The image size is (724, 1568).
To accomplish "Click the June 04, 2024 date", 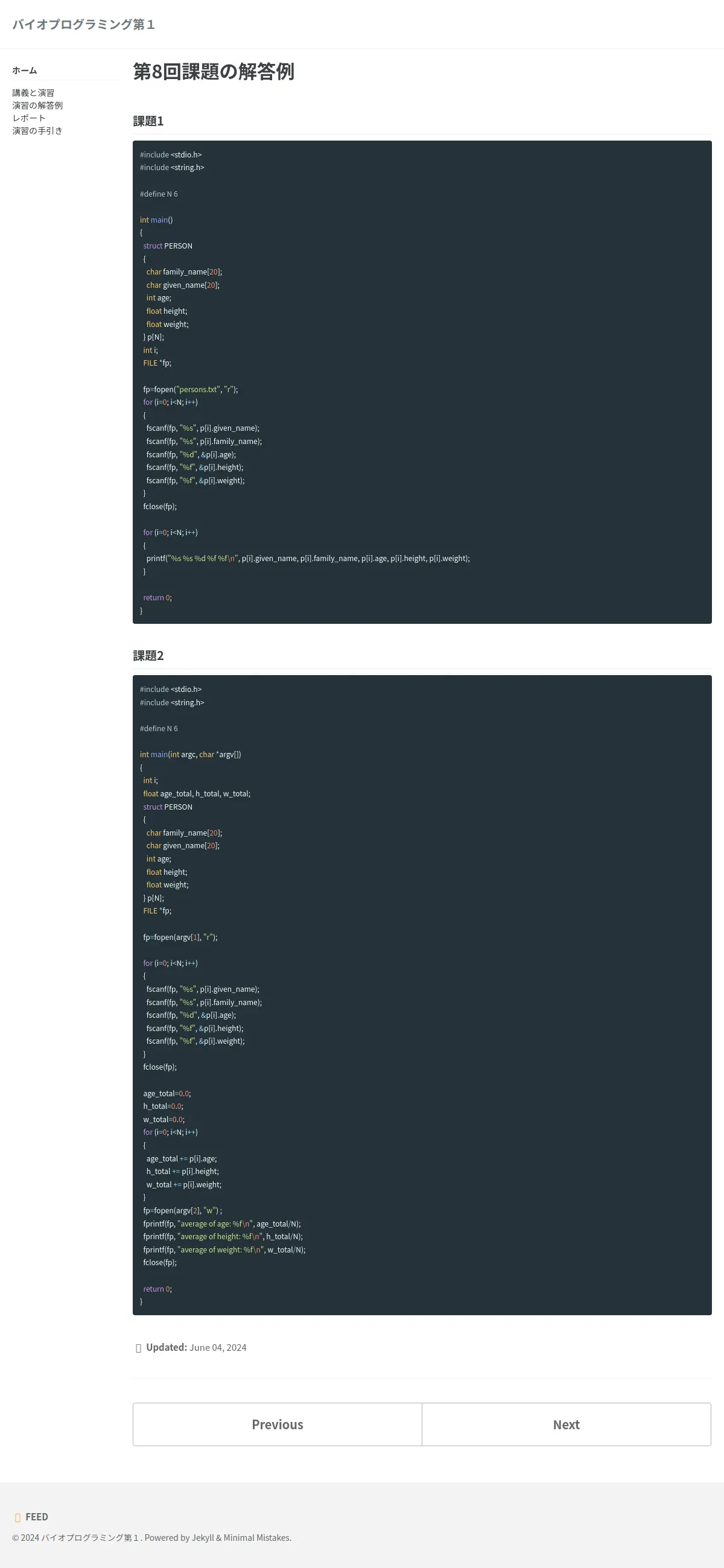I will [218, 1348].
